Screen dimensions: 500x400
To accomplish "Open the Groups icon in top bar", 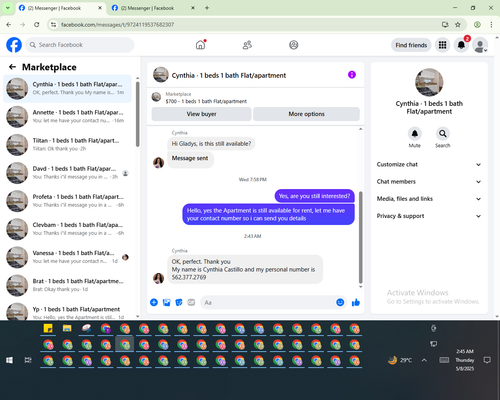I will [294, 45].
